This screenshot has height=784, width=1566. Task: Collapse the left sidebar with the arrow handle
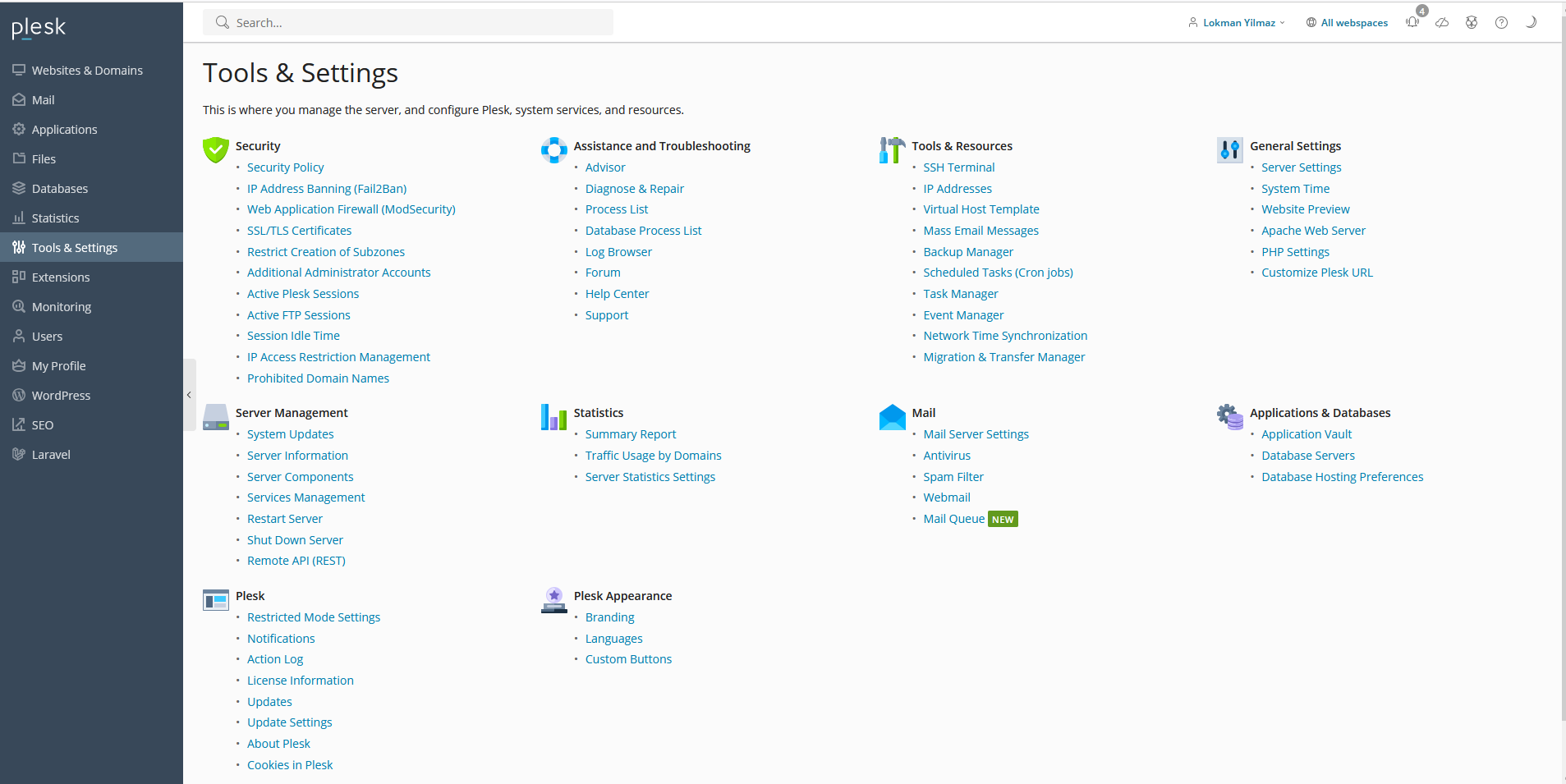(x=189, y=395)
